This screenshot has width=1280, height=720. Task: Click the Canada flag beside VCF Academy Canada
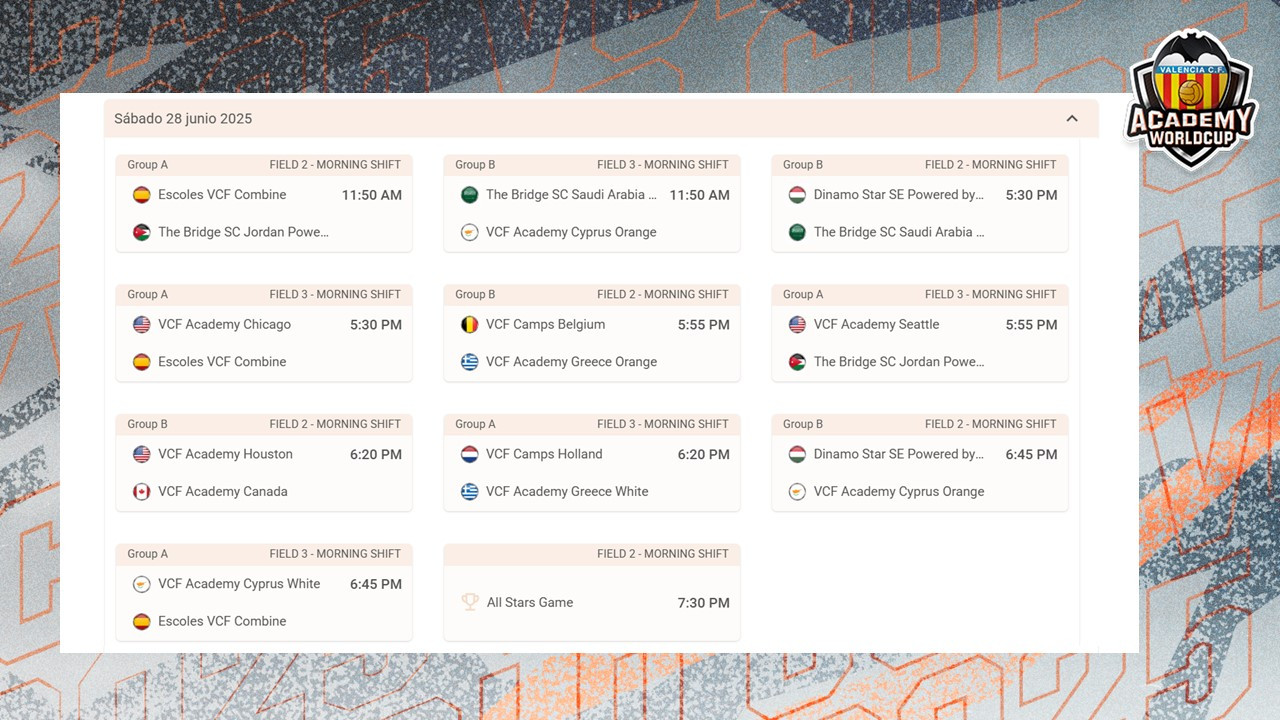[142, 492]
